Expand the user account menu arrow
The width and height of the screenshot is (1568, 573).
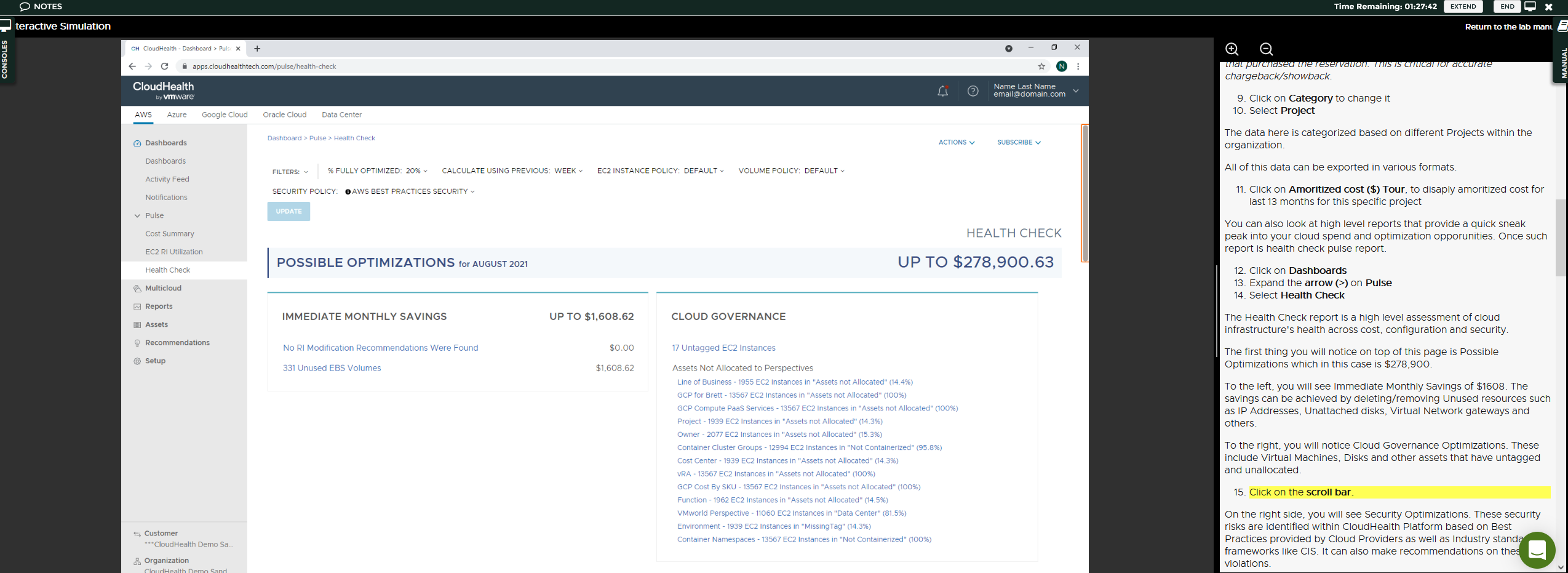(1076, 91)
